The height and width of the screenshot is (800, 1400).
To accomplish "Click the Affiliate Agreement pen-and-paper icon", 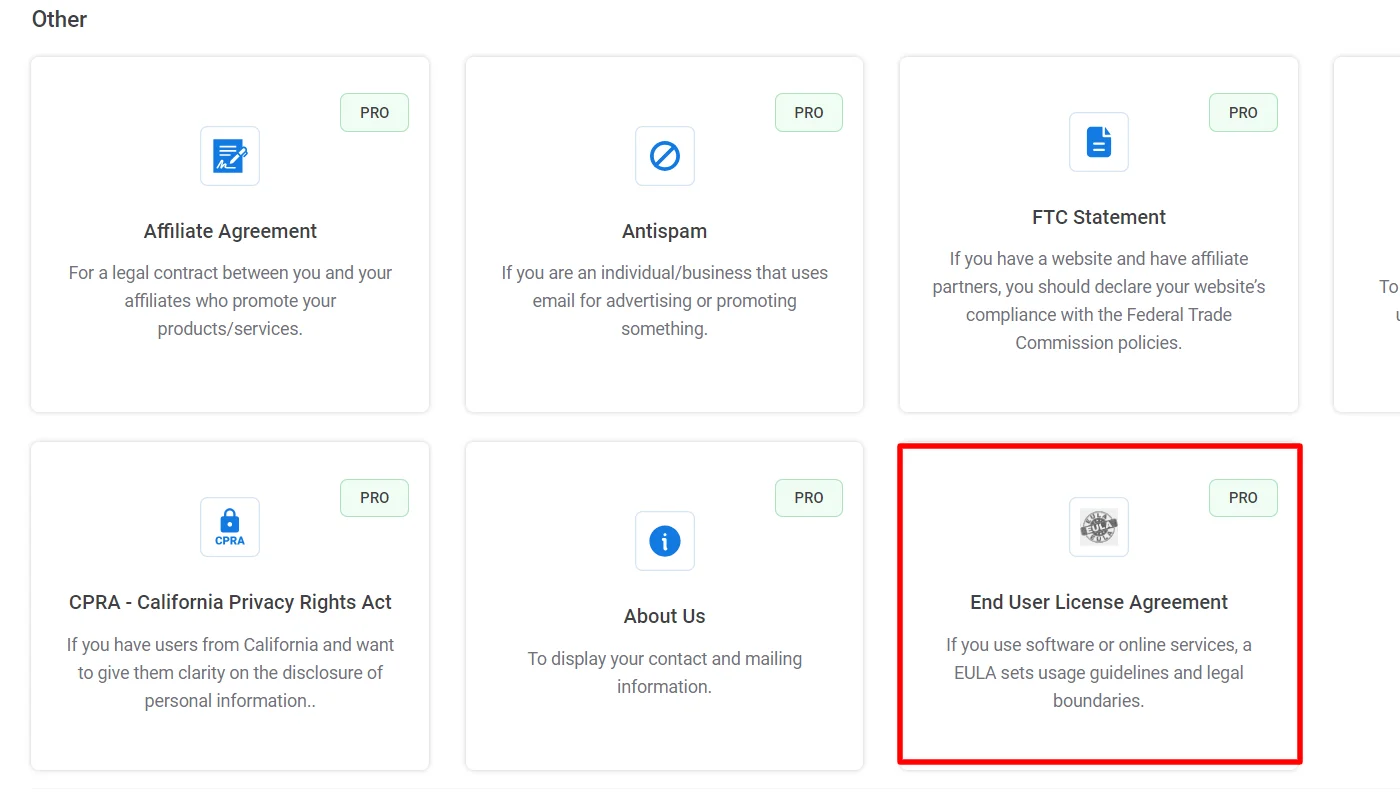I will 229,156.
